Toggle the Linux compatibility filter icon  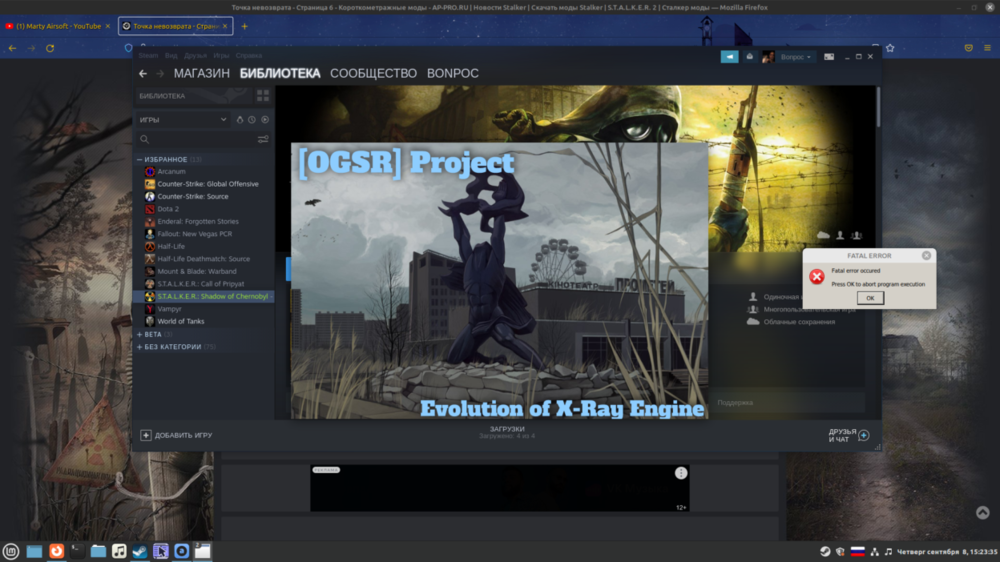tap(240, 120)
